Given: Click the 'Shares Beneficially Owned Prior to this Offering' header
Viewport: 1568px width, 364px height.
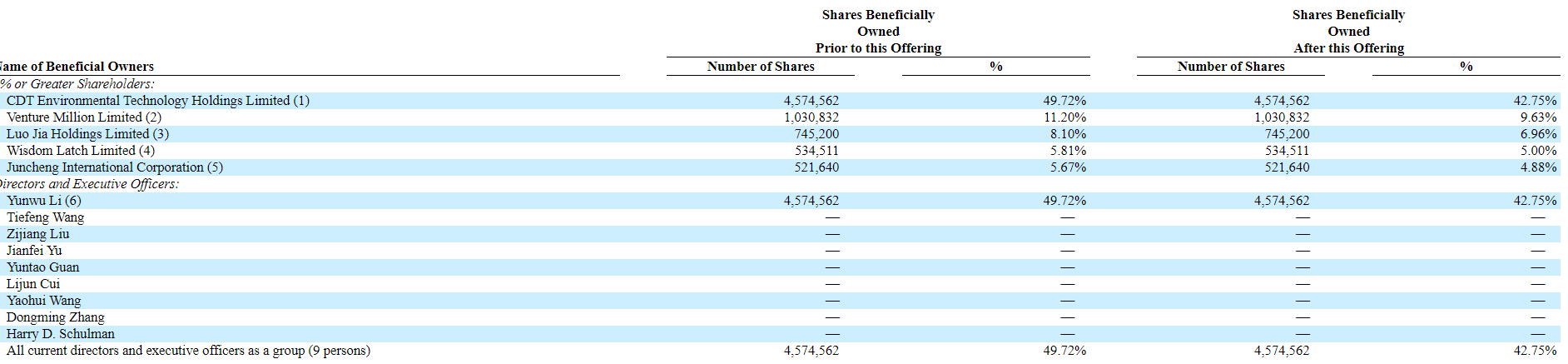Looking at the screenshot, I should [x=879, y=32].
